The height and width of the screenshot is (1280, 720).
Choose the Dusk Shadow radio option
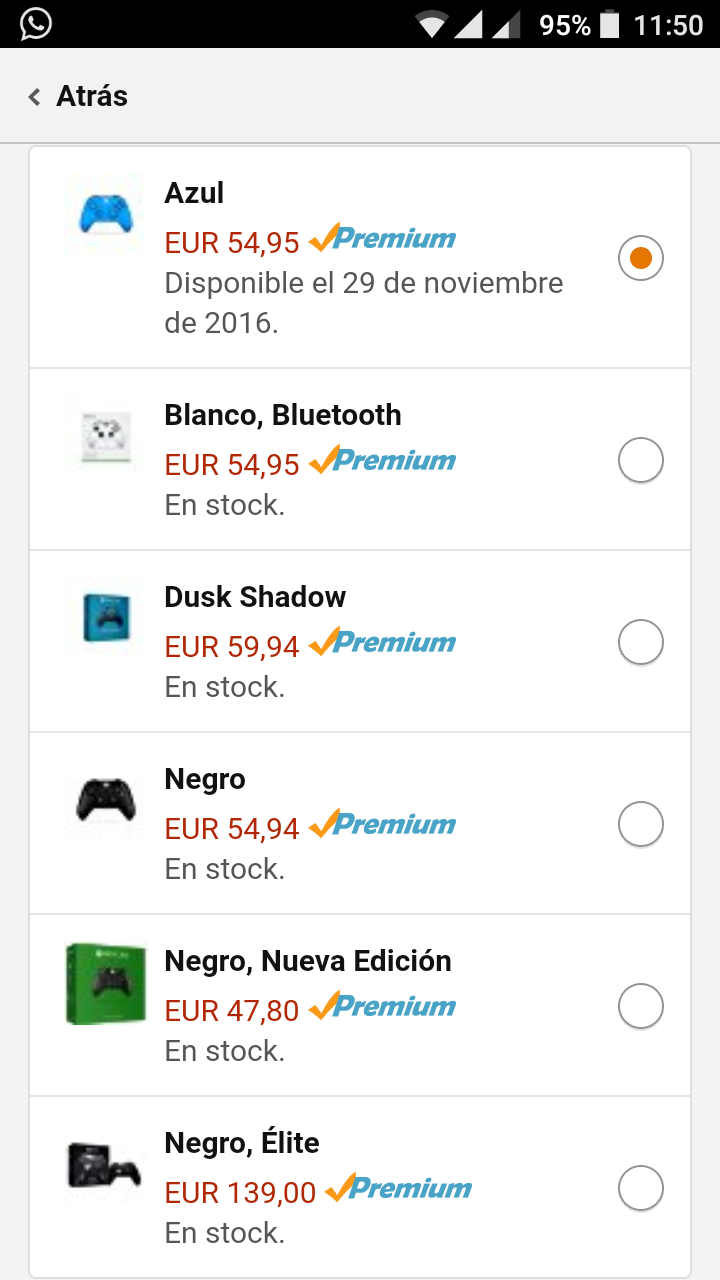[641, 642]
